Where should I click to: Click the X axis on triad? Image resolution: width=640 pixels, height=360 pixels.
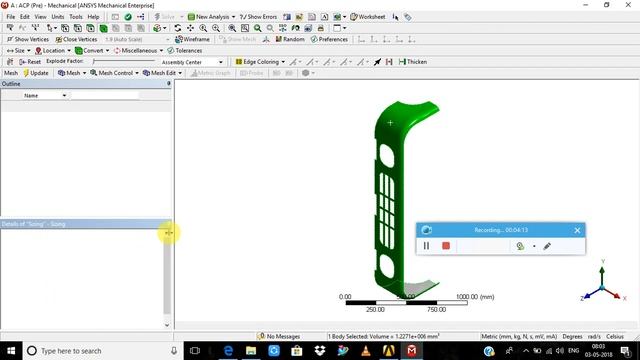614,294
